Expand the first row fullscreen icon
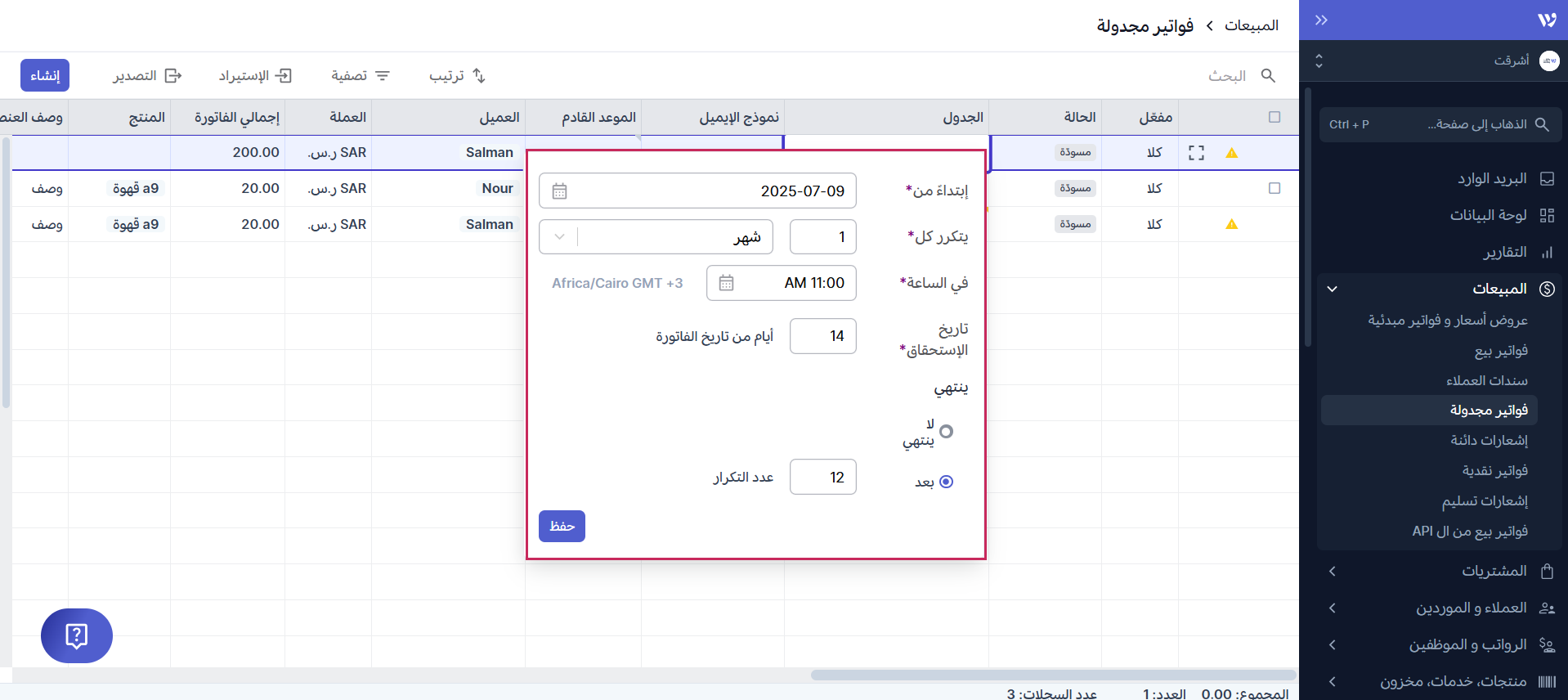Viewport: 1568px width, 700px height. point(1196,153)
